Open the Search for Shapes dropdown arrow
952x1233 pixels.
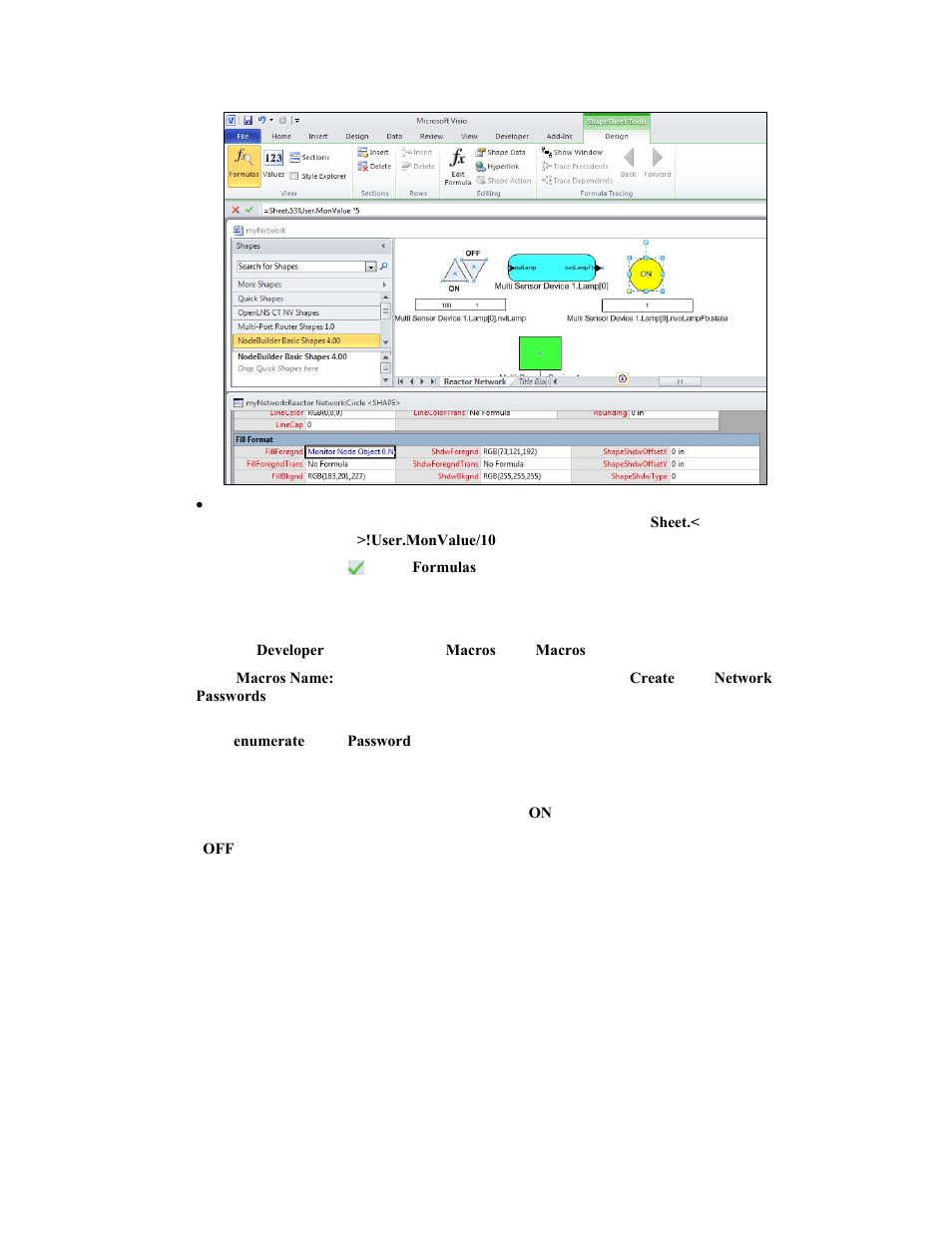click(x=371, y=267)
